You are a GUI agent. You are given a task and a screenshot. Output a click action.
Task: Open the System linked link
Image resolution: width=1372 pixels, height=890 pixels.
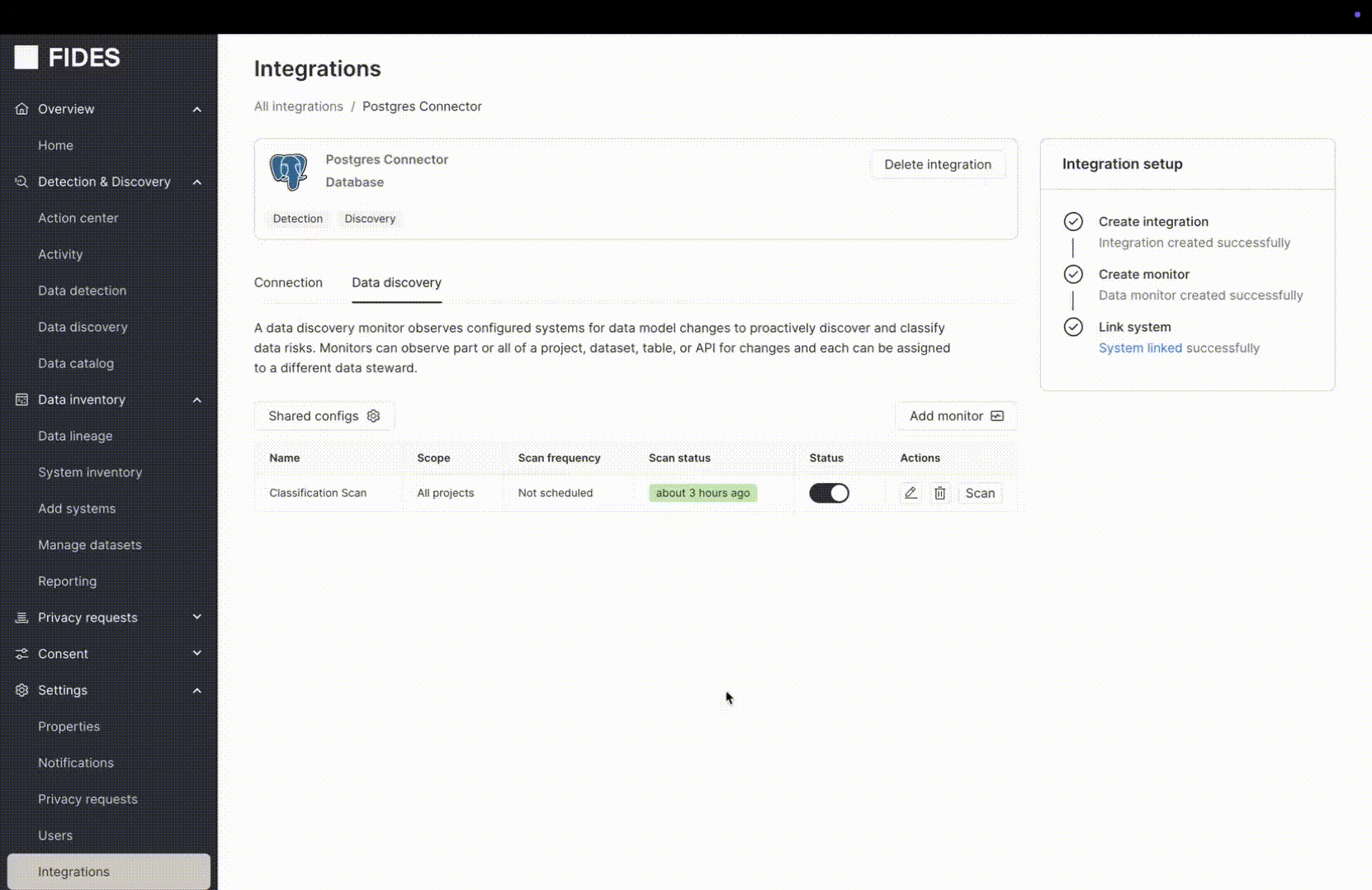pyautogui.click(x=1140, y=348)
